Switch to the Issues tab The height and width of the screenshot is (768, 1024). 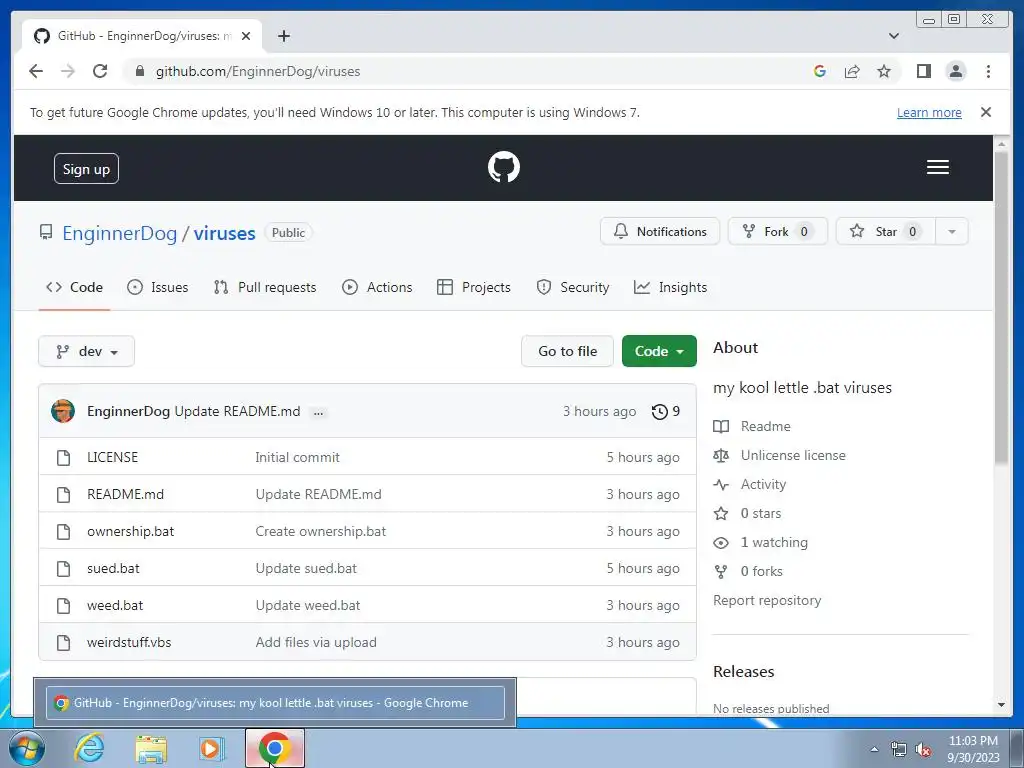pos(157,287)
